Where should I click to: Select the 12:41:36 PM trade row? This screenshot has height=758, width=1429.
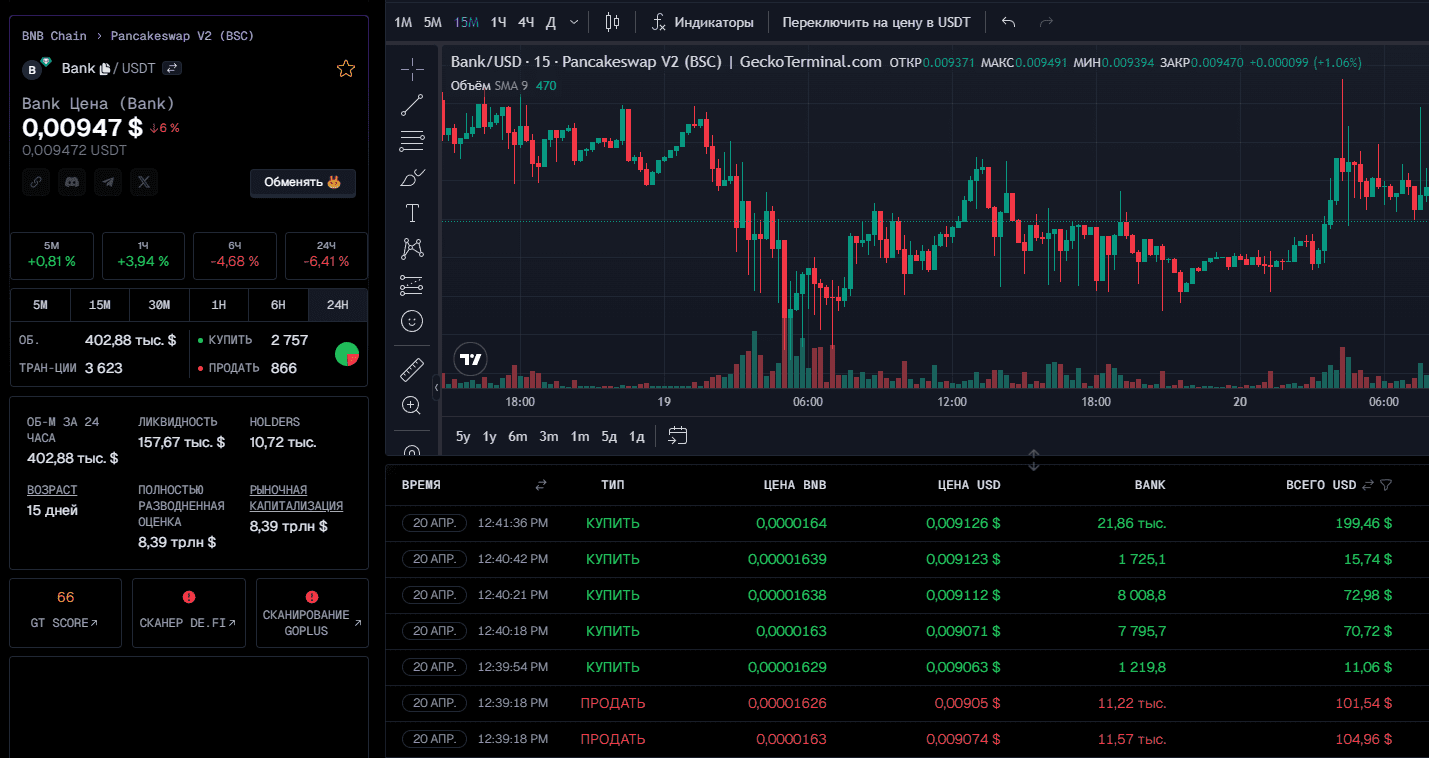click(x=907, y=523)
